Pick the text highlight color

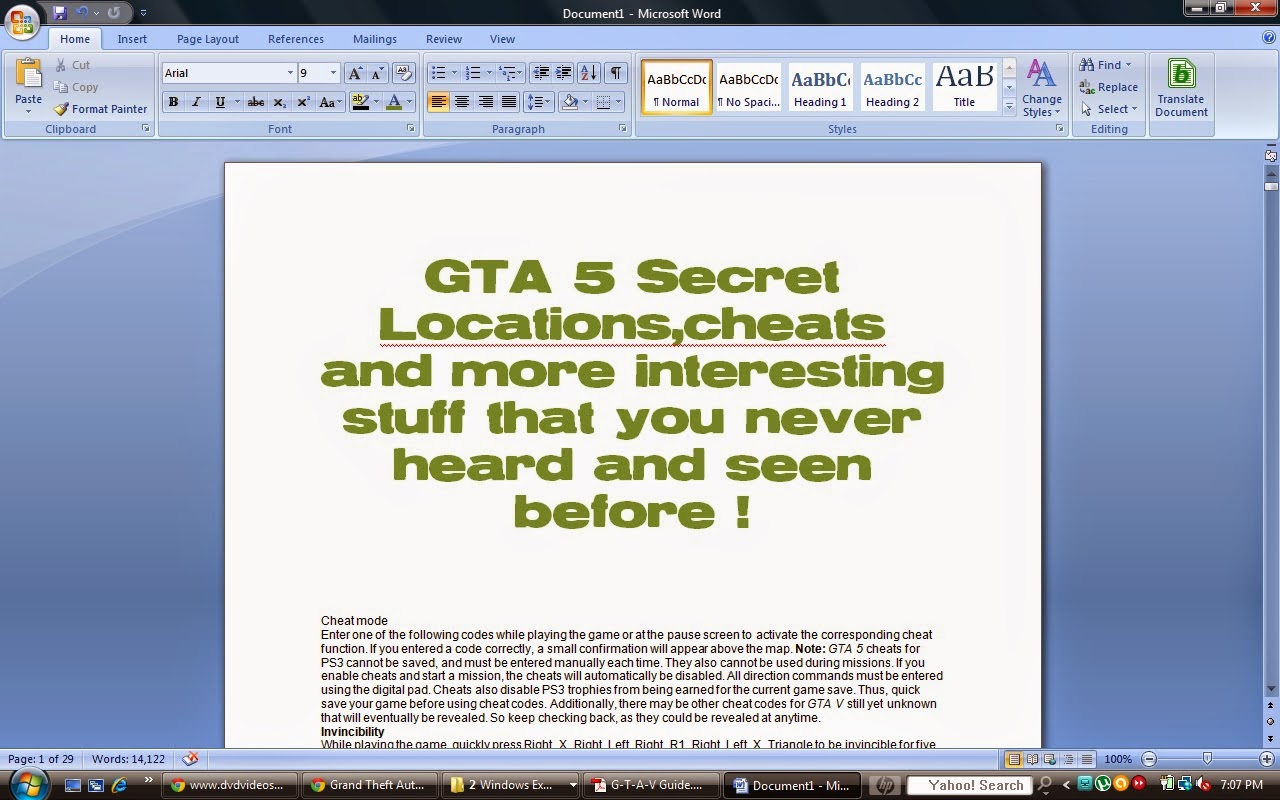(360, 102)
